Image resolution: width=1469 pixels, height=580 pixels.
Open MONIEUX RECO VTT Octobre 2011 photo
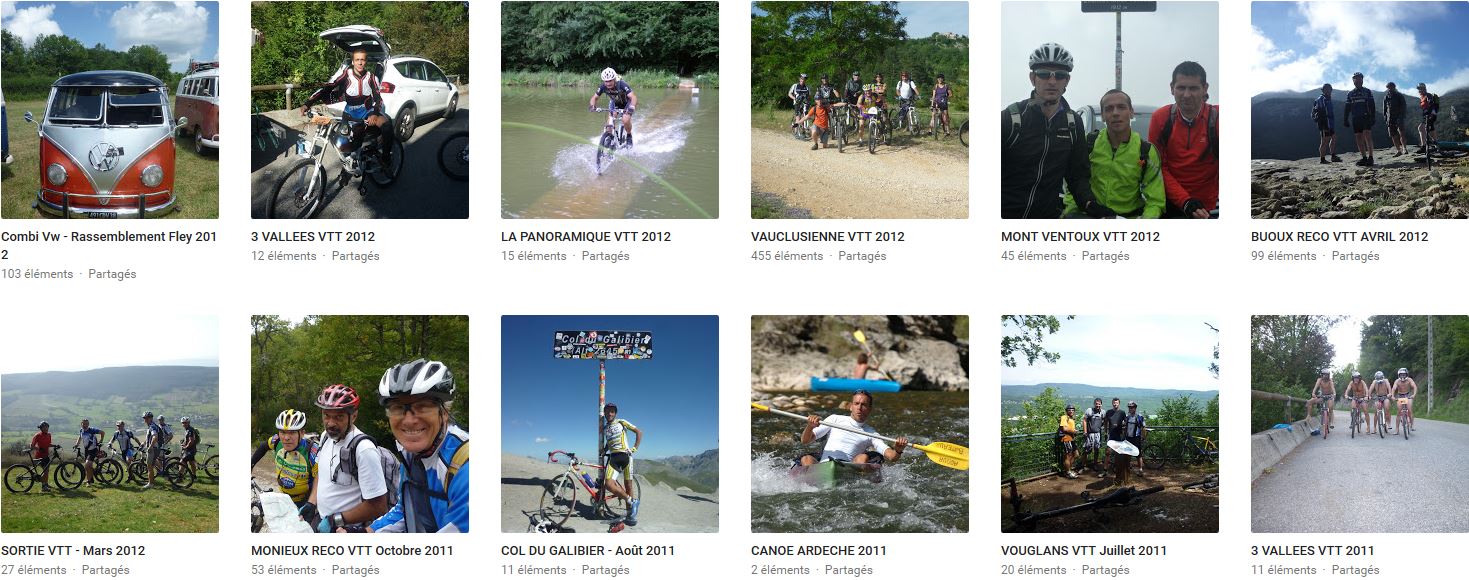click(360, 424)
